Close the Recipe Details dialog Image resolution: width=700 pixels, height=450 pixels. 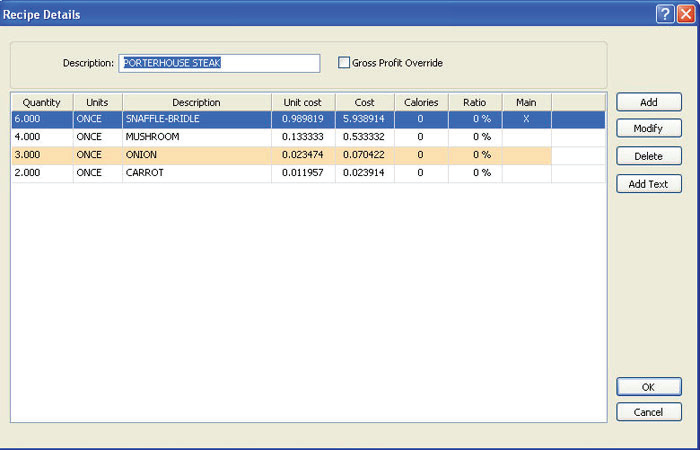coord(684,15)
